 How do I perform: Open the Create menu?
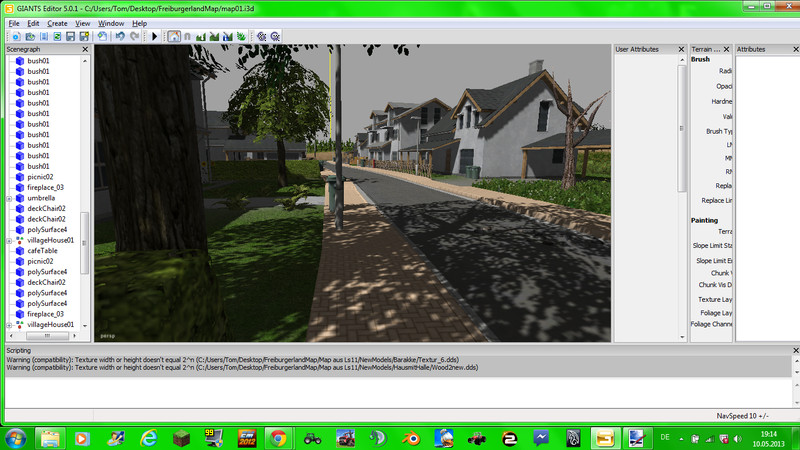[57, 23]
